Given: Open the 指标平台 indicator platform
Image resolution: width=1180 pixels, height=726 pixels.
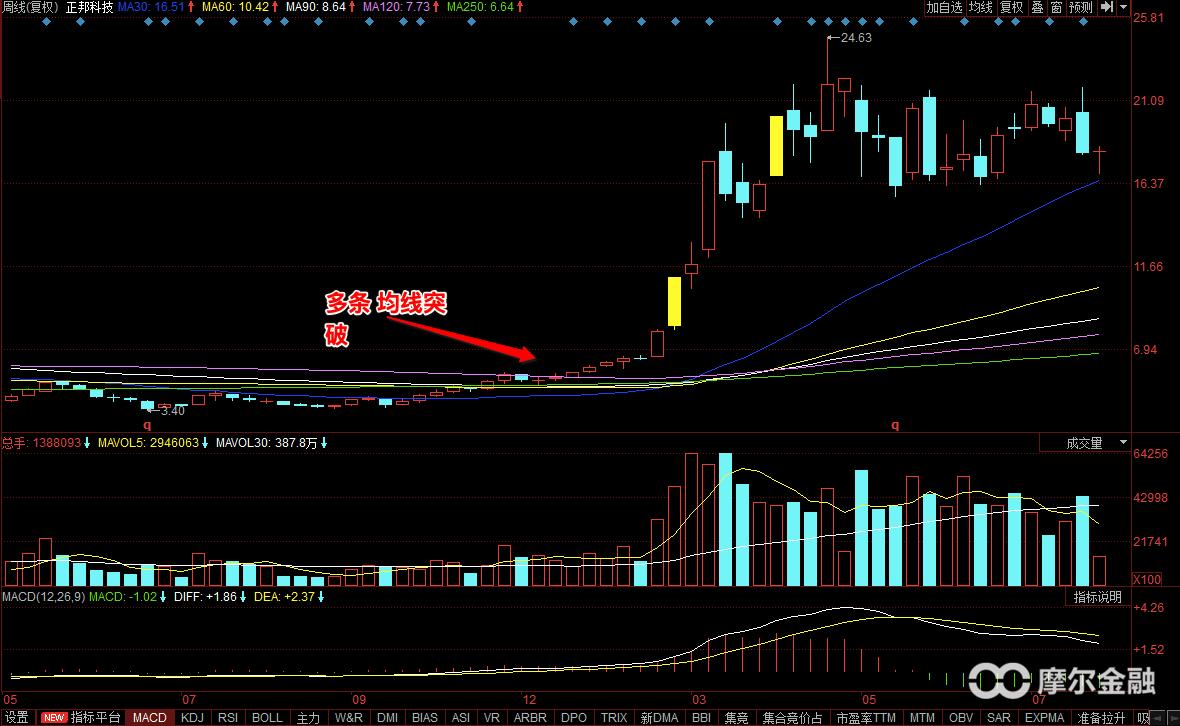Looking at the screenshot, I should (82, 718).
